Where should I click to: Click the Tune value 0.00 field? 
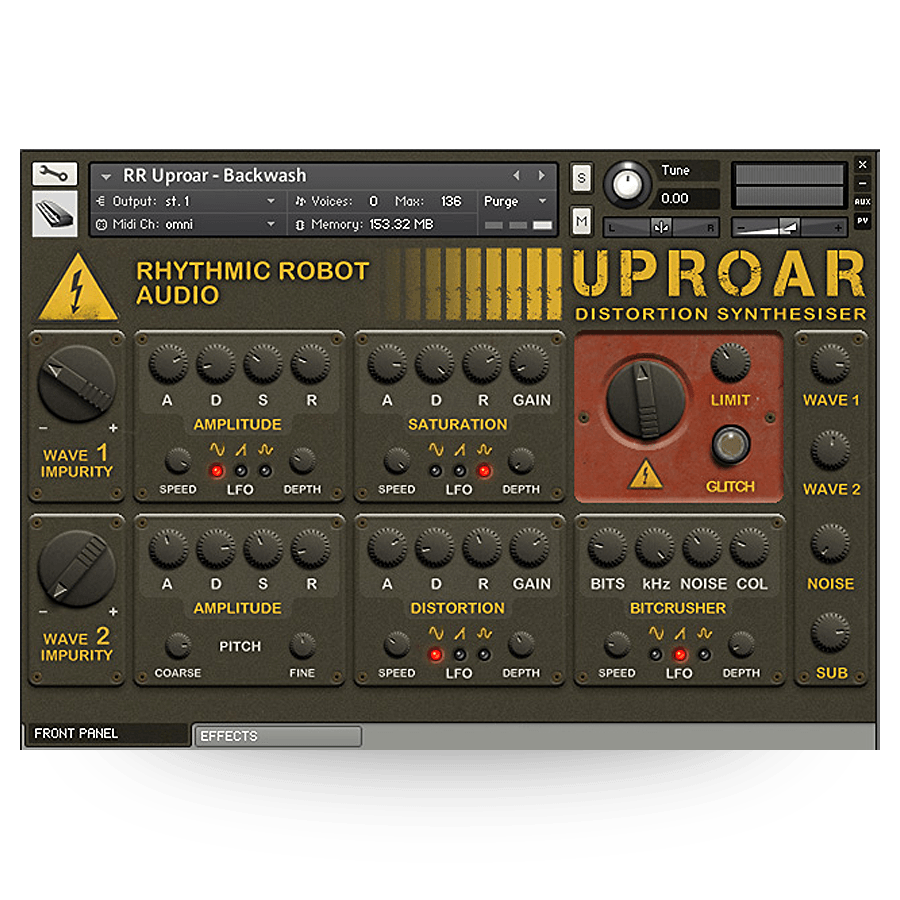coord(685,199)
